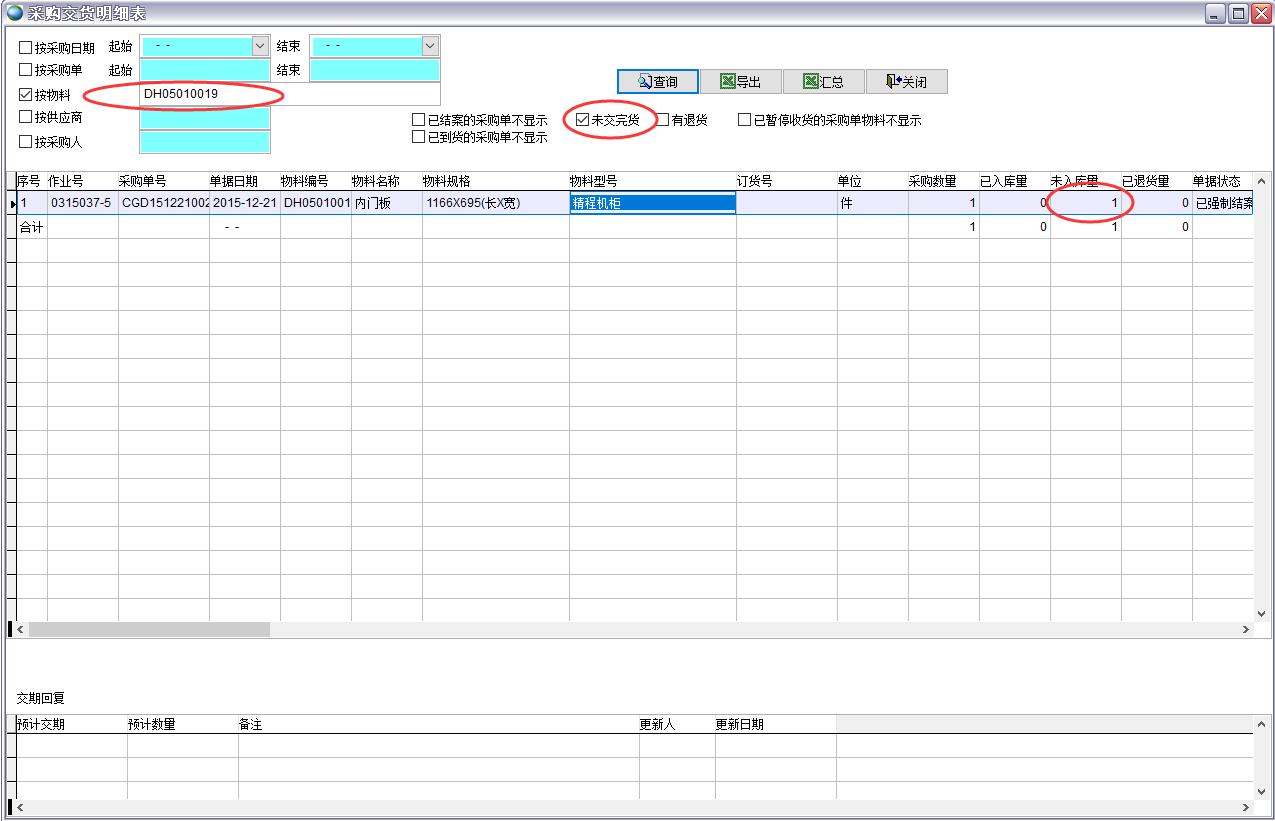Image resolution: width=1275 pixels, height=821 pixels.
Task: Maximize the 采购交货明细表 window
Action: click(x=1238, y=13)
